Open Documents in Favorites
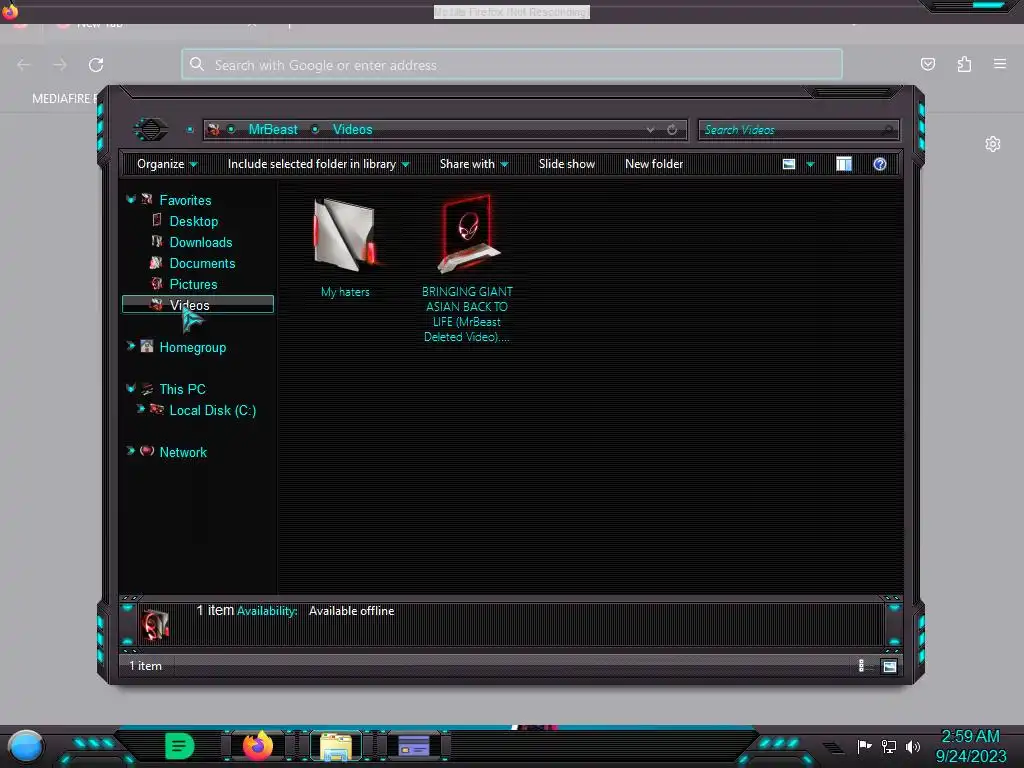Viewport: 1024px width, 768px height. coord(202,263)
